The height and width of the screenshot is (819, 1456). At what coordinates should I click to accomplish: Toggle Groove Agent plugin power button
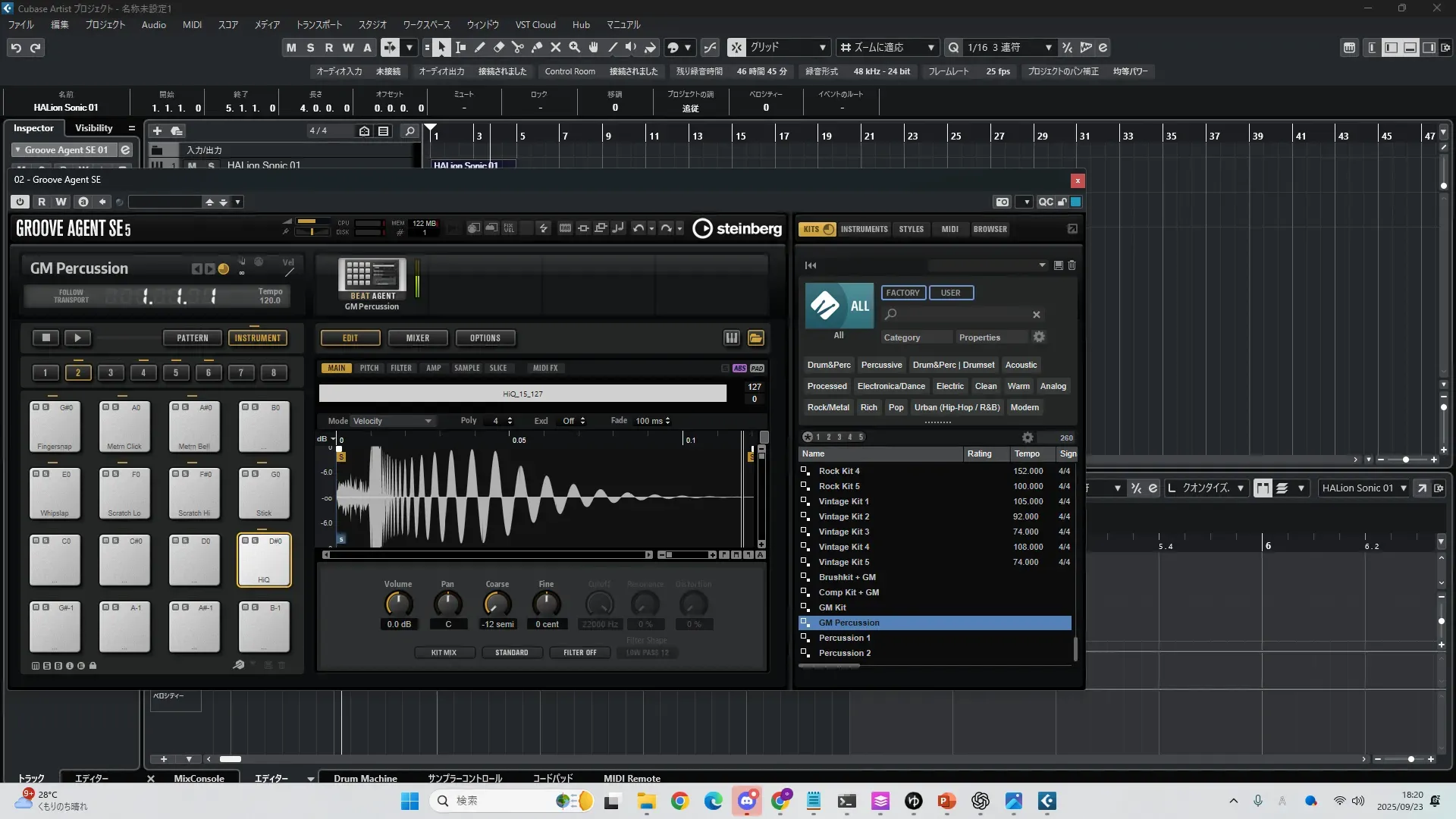tap(20, 202)
